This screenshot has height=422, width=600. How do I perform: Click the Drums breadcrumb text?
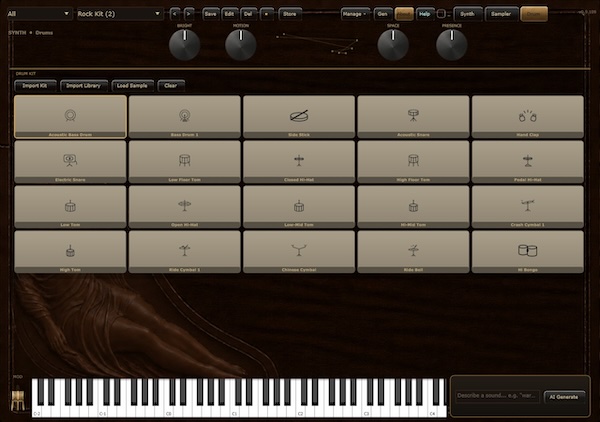click(44, 33)
